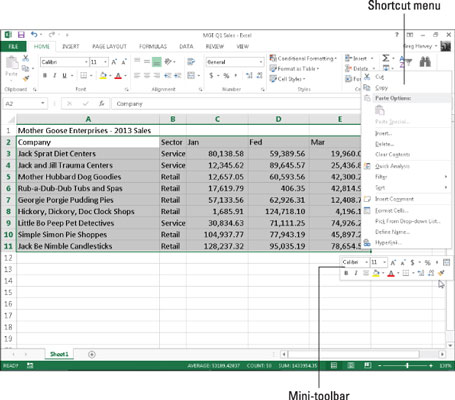The image size is (455, 400).
Task: Toggle Underline in the ribbon Font group
Action: [64, 76]
